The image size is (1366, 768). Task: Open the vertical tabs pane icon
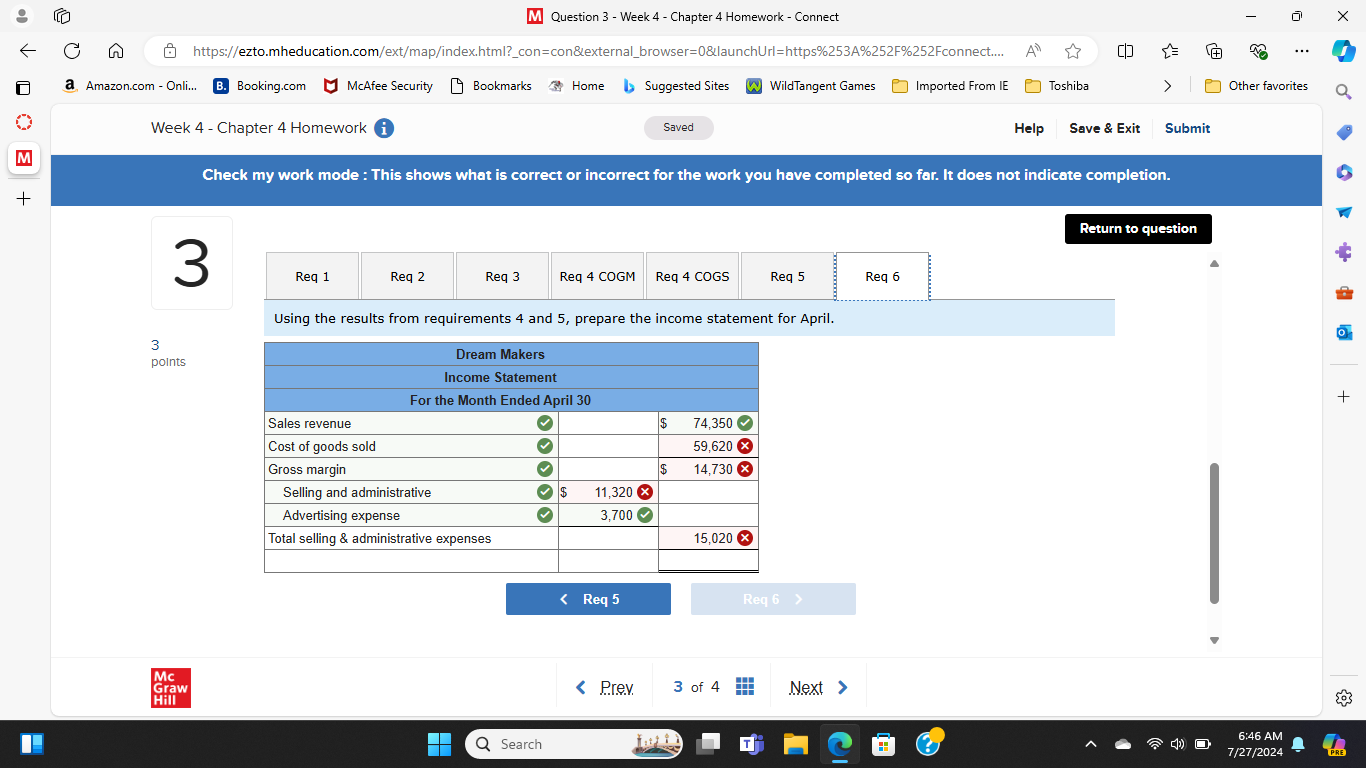(x=24, y=88)
